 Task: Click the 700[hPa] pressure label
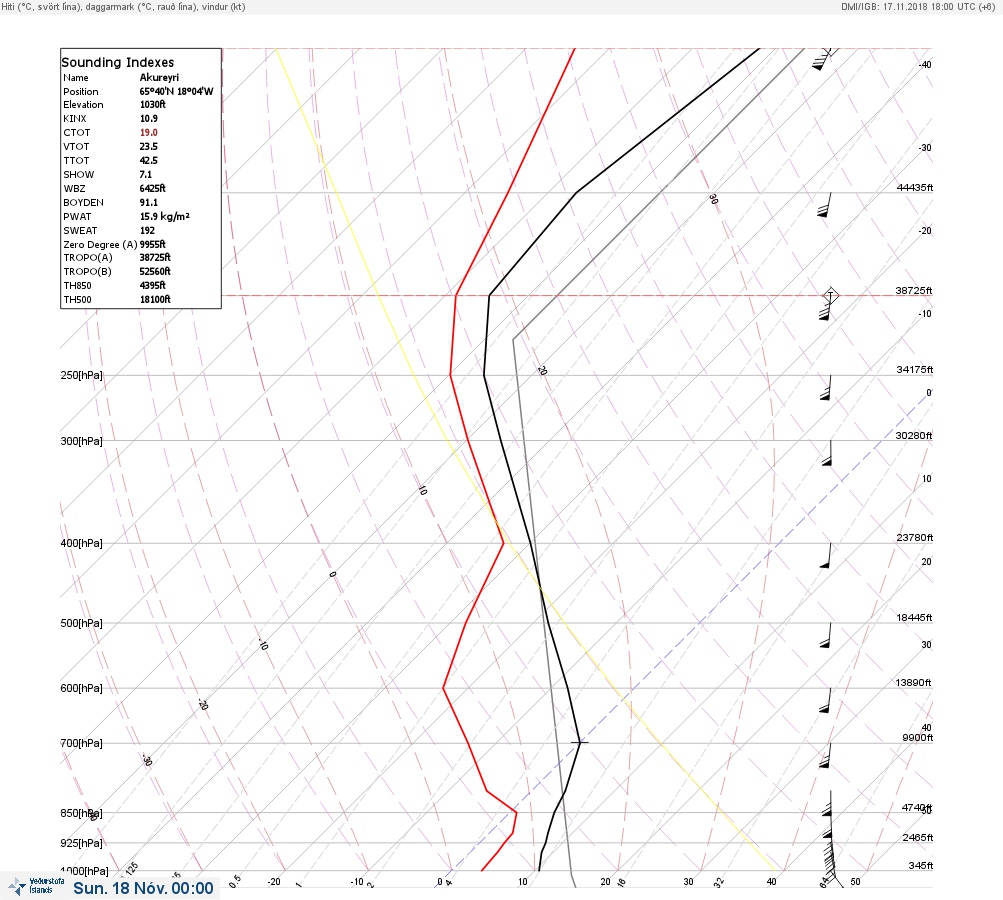click(x=81, y=743)
